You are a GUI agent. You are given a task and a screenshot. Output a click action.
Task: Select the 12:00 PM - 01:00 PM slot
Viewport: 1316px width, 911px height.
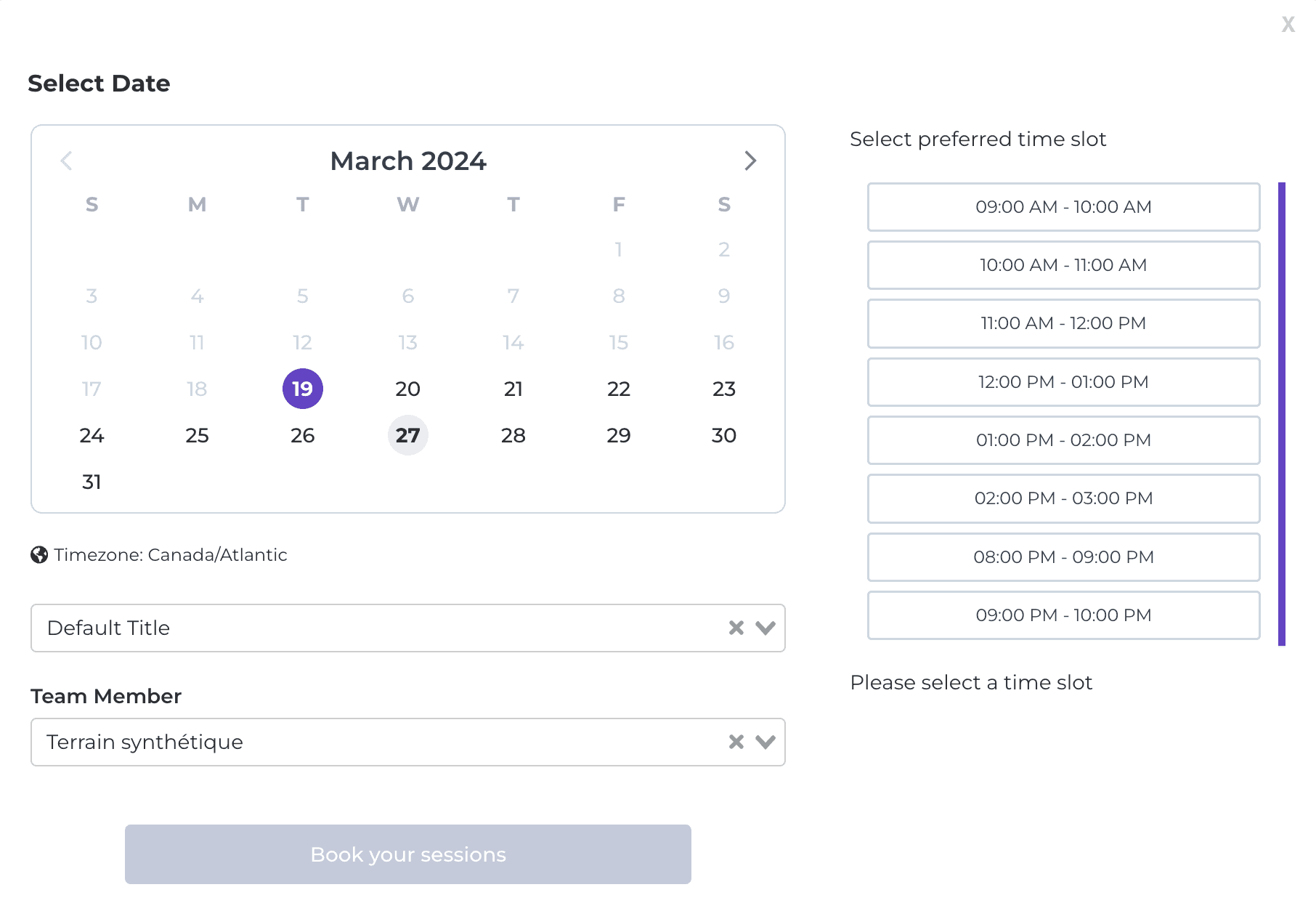point(1063,382)
